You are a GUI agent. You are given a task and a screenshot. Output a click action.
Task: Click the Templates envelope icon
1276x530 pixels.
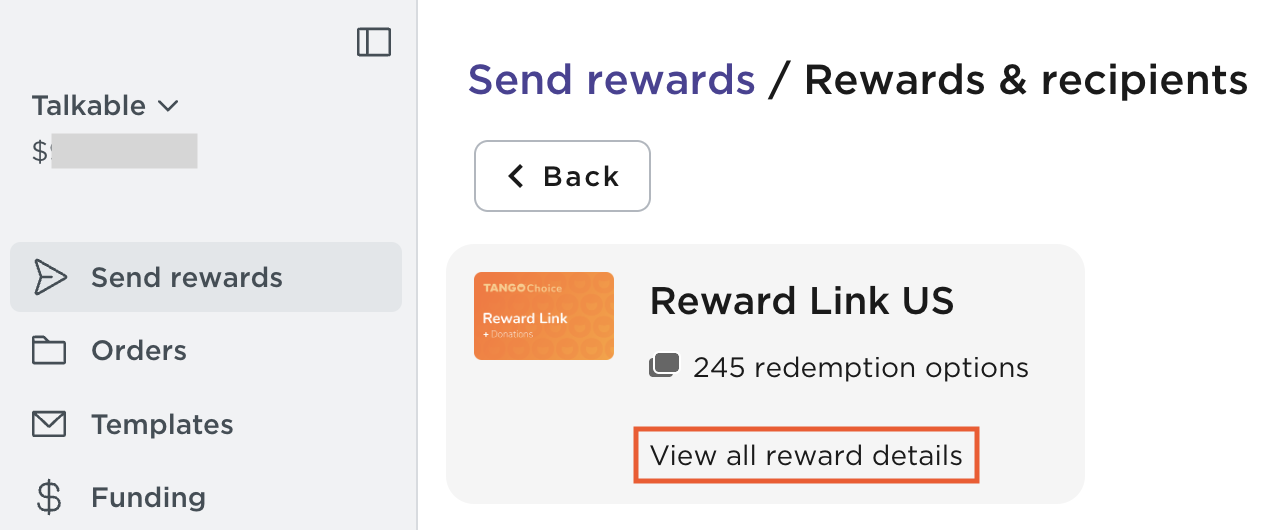pyautogui.click(x=48, y=424)
